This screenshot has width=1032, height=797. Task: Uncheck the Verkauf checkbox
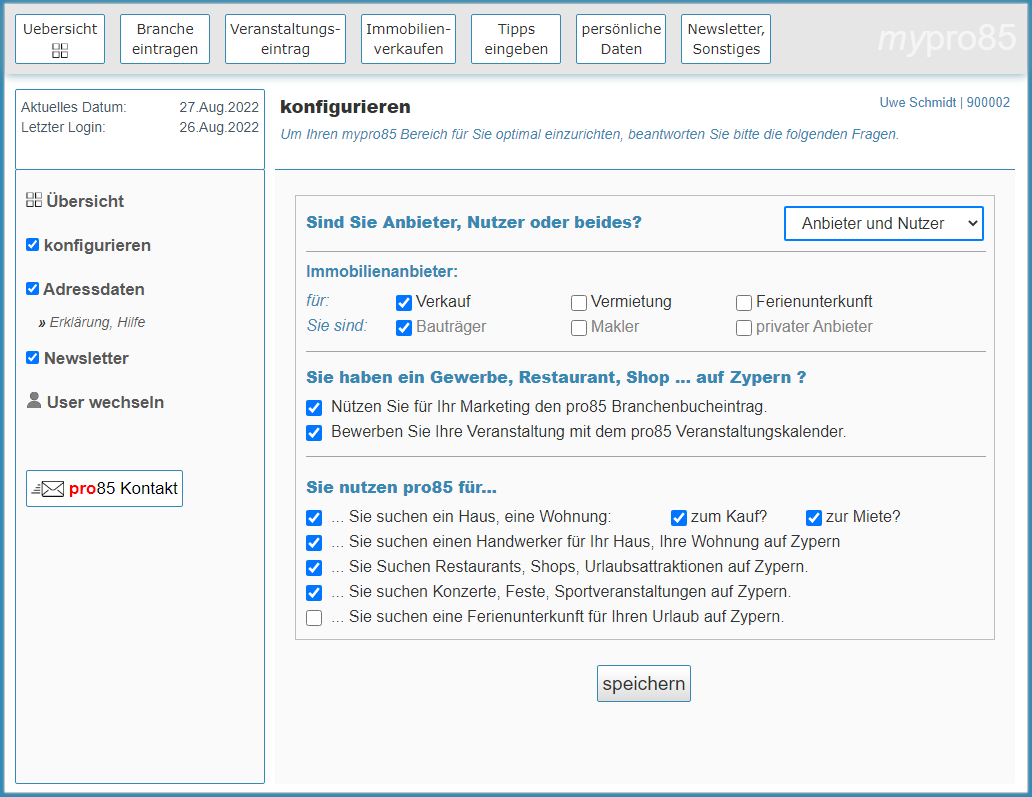point(404,302)
